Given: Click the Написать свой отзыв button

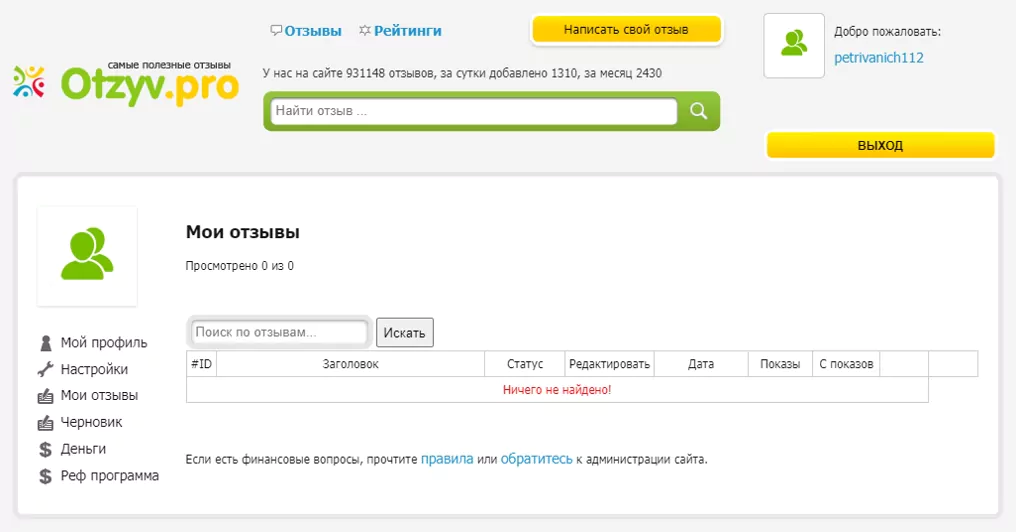Looking at the screenshot, I should coord(626,30).
